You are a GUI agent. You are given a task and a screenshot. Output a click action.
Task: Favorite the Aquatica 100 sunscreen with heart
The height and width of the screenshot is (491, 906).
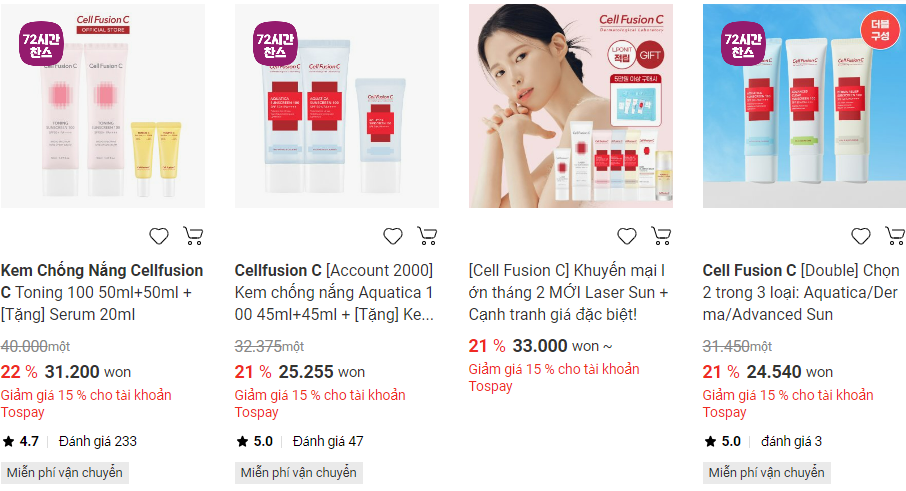393,236
